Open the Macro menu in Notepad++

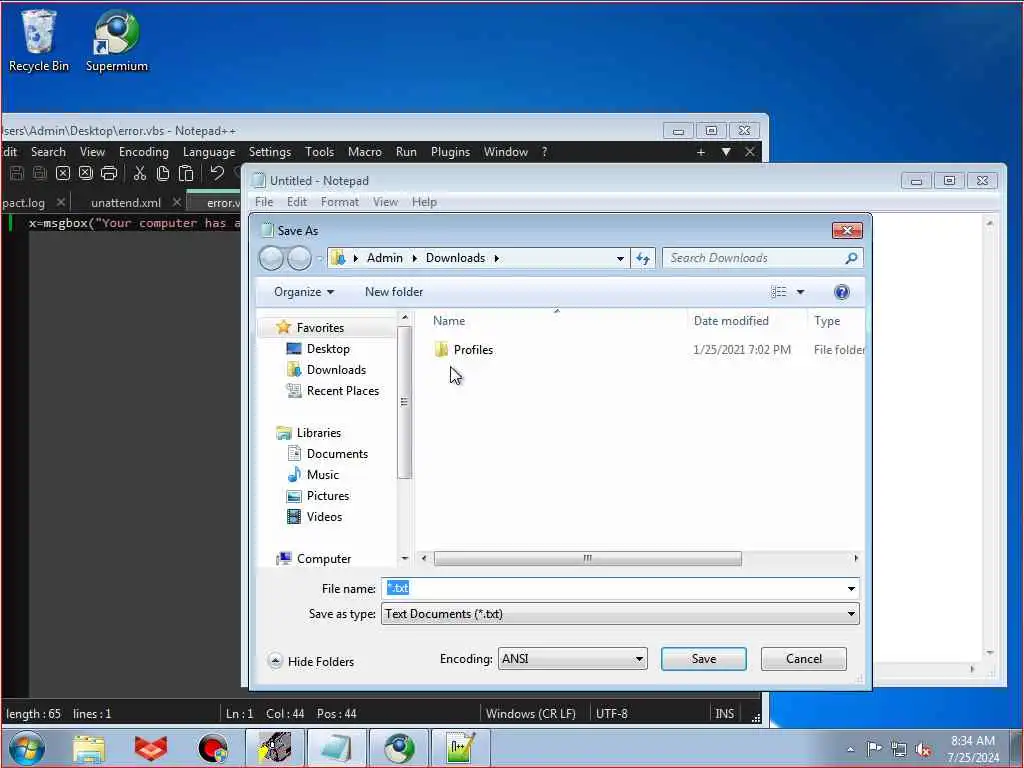click(364, 152)
